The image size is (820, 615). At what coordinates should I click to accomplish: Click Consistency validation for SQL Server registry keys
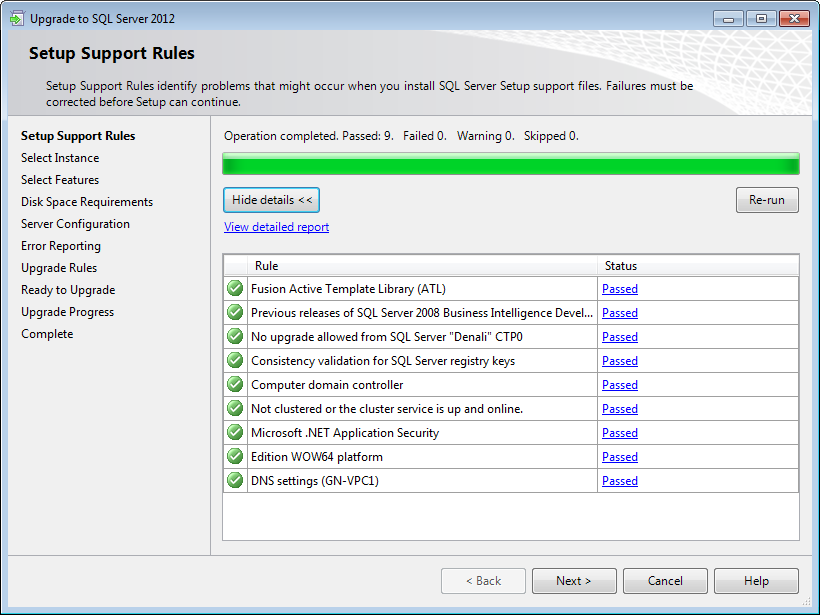pyautogui.click(x=383, y=361)
